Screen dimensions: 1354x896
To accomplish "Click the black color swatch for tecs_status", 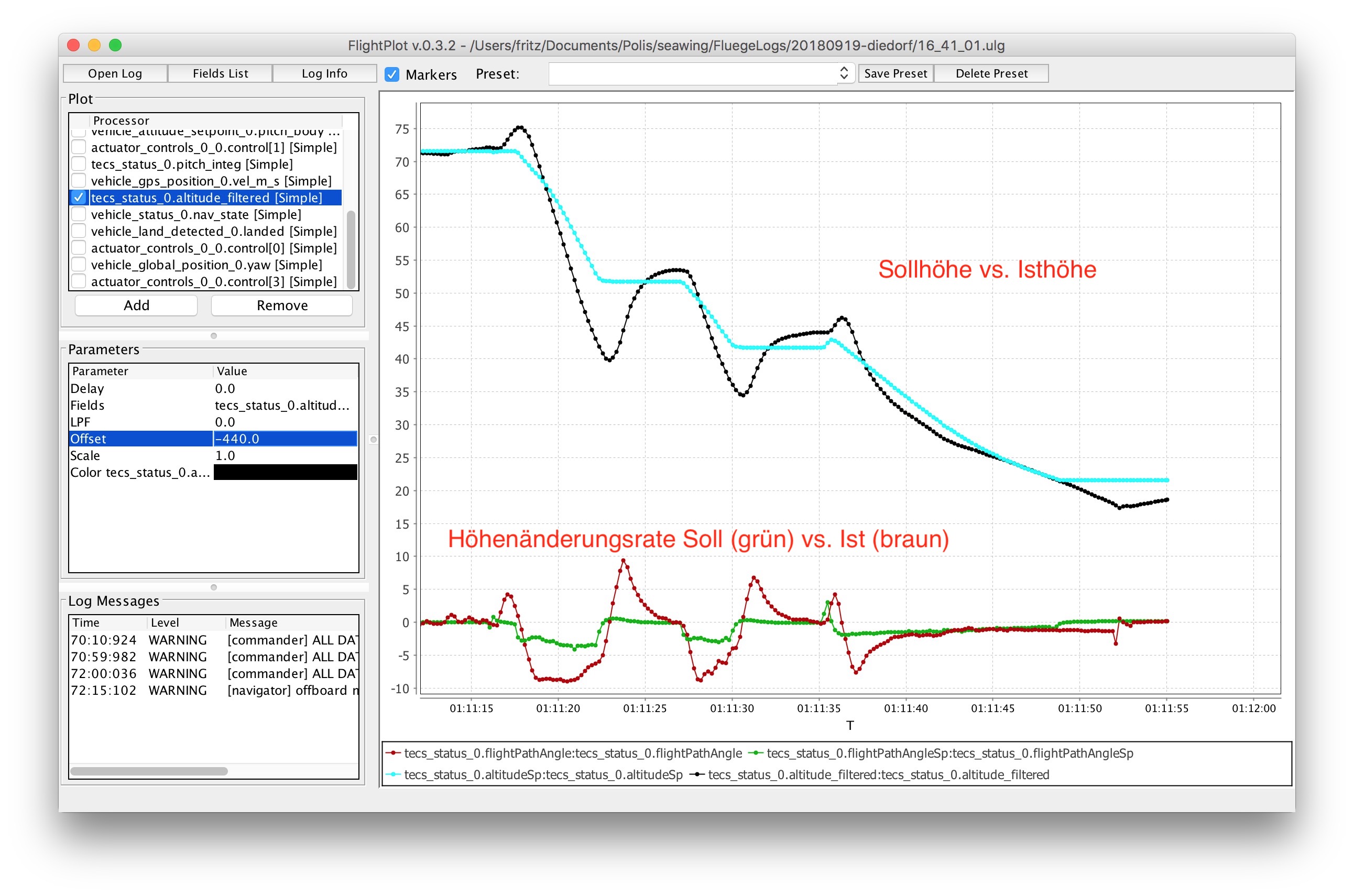I will [285, 472].
